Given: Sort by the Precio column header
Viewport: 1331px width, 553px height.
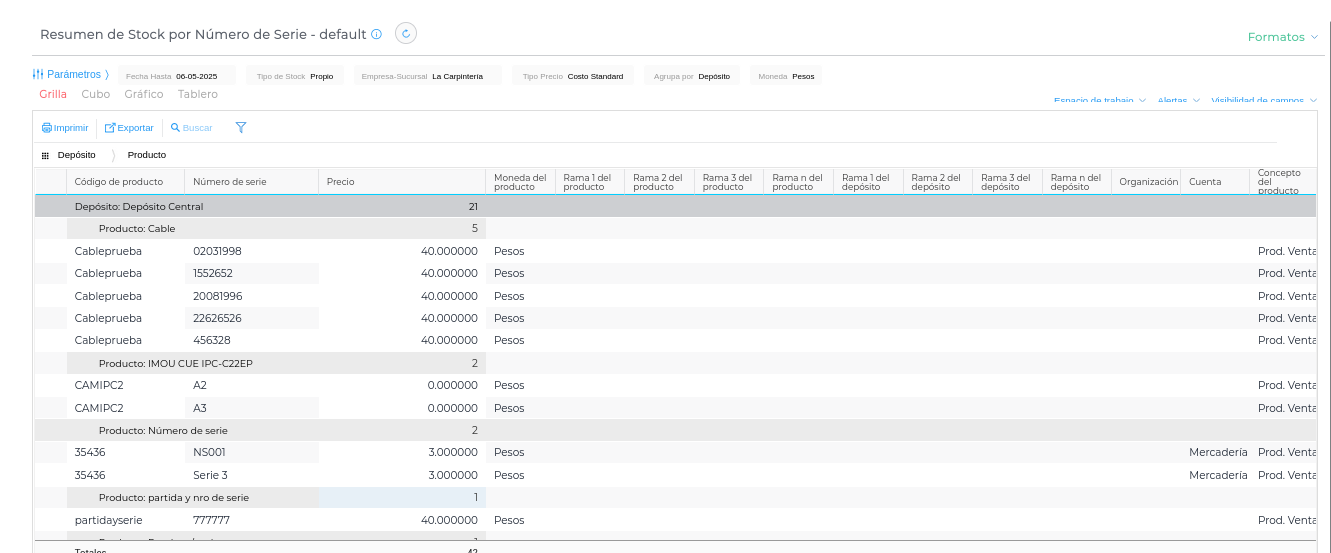Looking at the screenshot, I should point(341,181).
